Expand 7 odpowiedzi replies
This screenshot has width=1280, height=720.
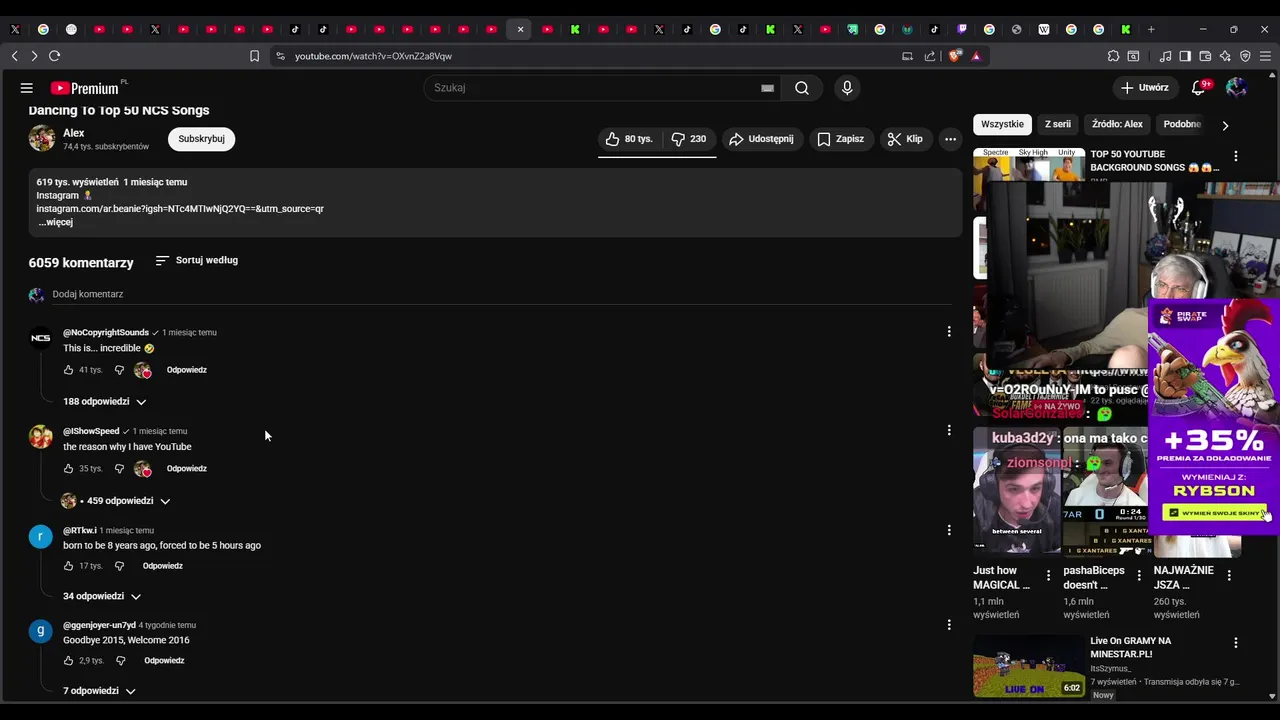(99, 691)
